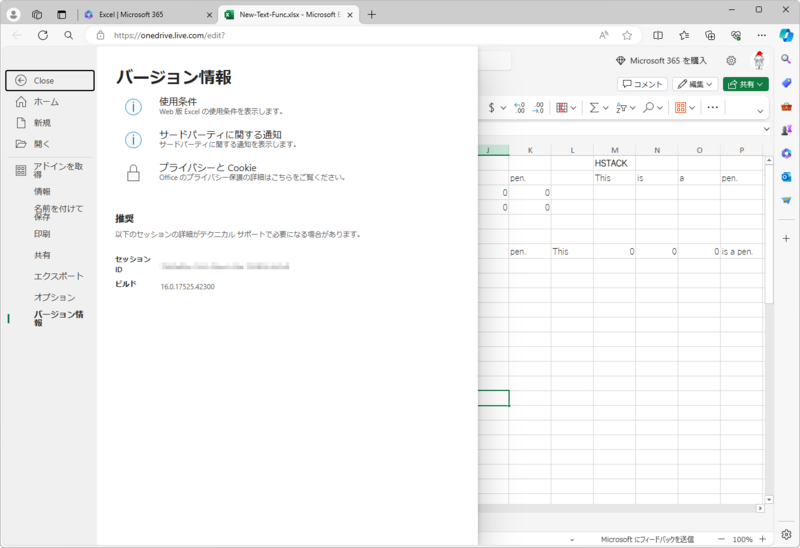Click the browser refresh icon

tap(43, 35)
